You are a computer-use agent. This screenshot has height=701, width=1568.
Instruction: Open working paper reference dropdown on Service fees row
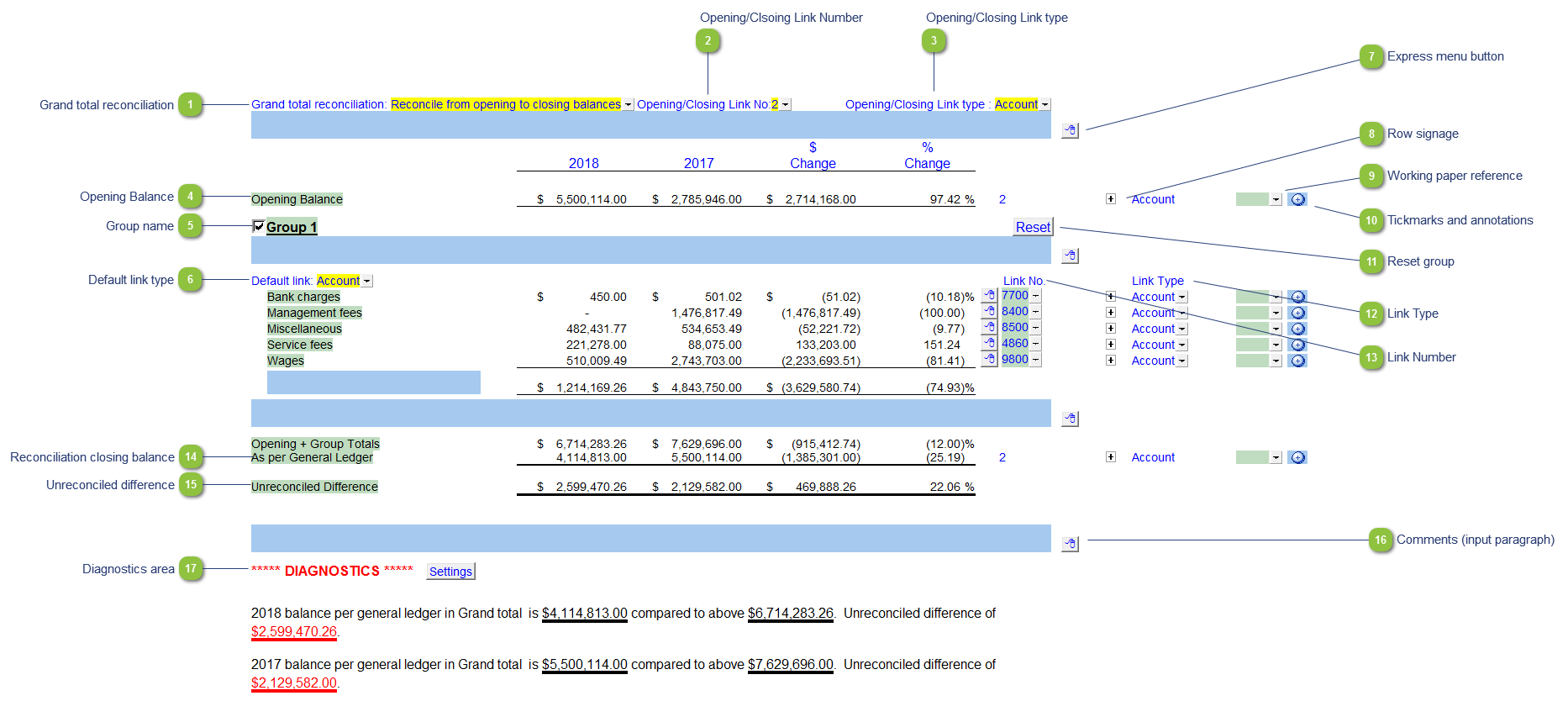click(1276, 345)
